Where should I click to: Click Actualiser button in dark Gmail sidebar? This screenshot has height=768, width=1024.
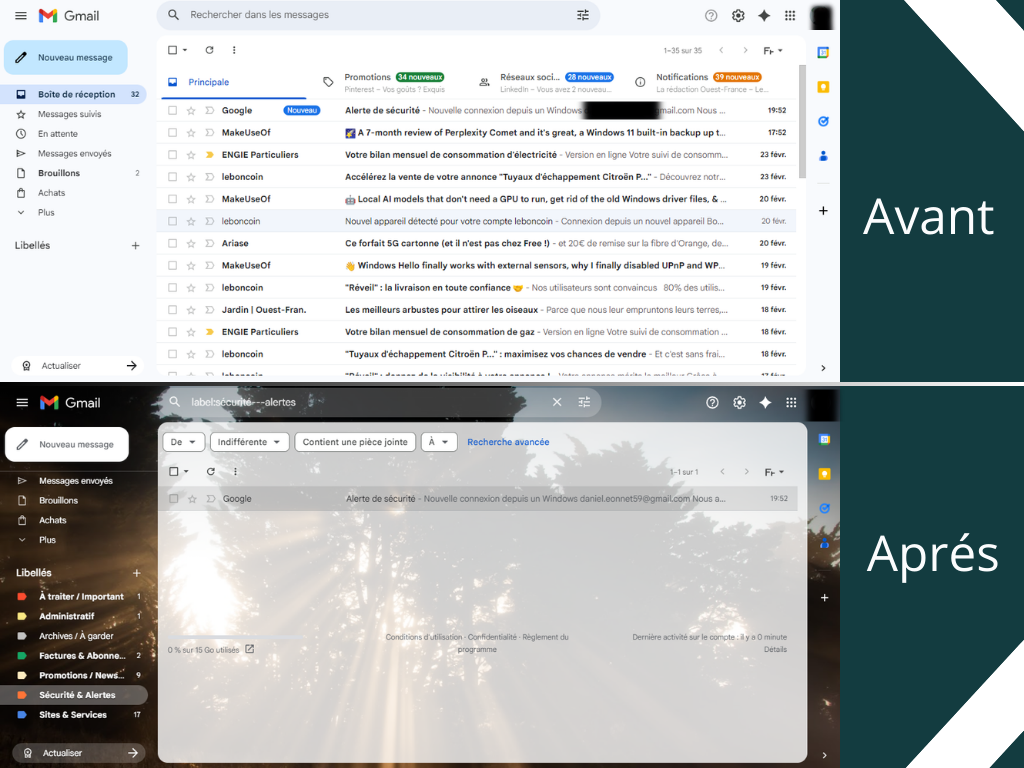tap(78, 753)
